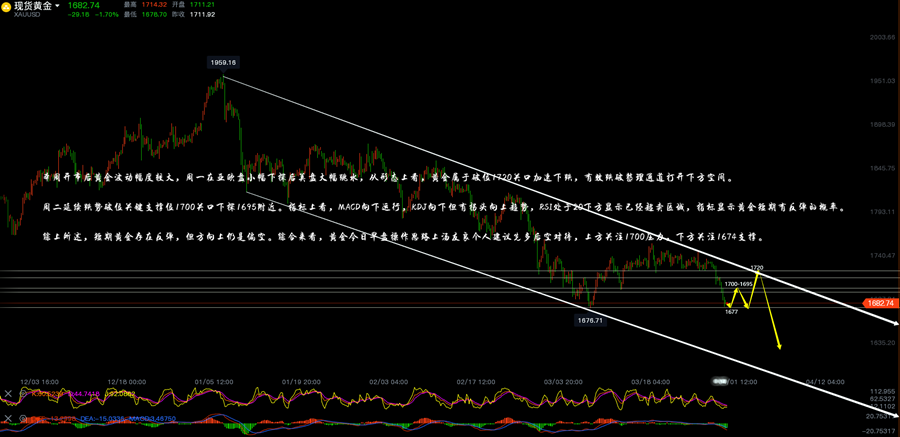This screenshot has width=900, height=437.
Task: Click the 1720 resistance annotation label
Action: pos(757,268)
